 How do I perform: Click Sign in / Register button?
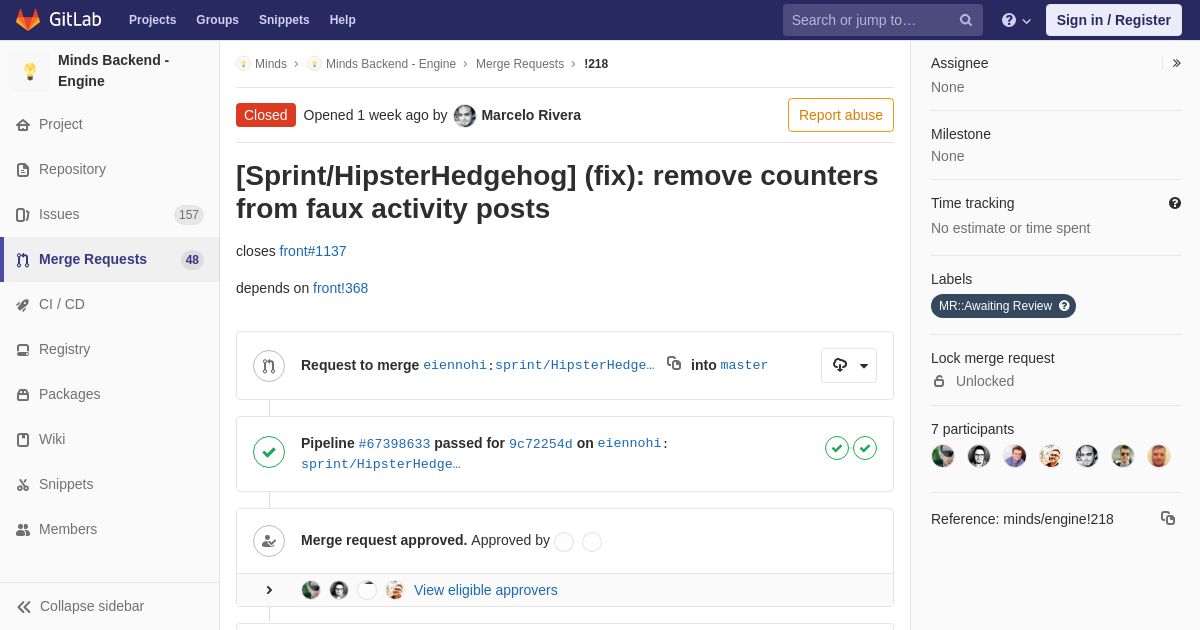(x=1114, y=20)
